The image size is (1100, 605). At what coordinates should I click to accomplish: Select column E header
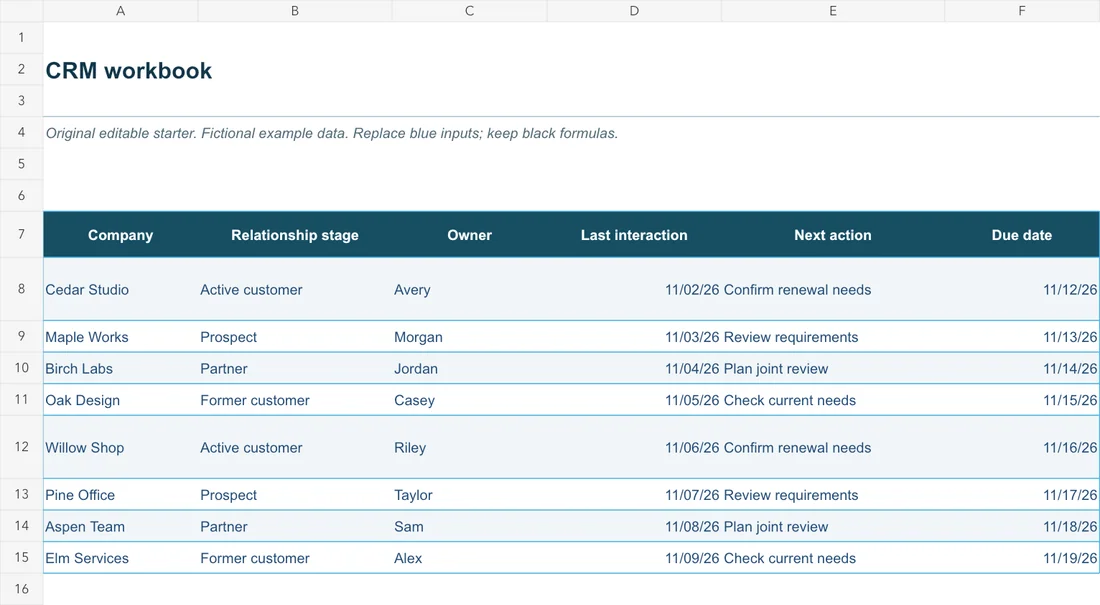[x=833, y=11]
